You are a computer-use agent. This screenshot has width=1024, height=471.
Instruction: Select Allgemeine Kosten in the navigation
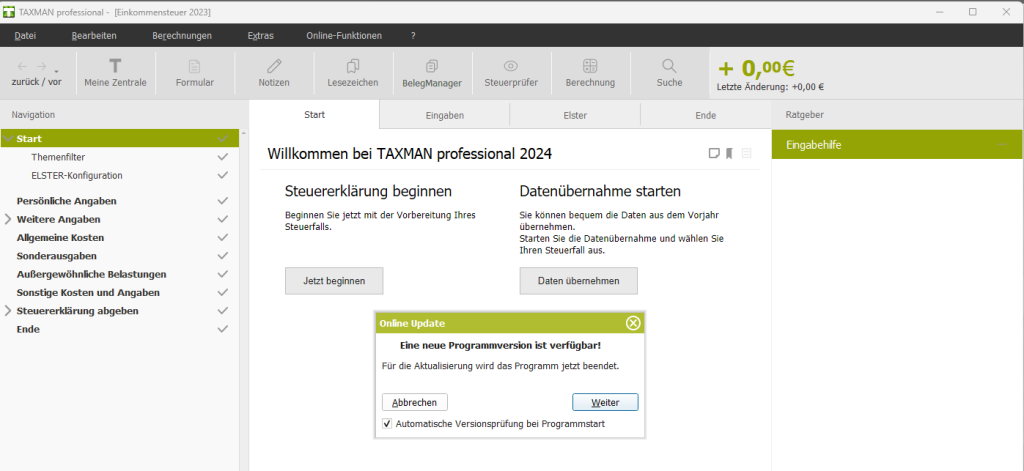pyautogui.click(x=60, y=237)
